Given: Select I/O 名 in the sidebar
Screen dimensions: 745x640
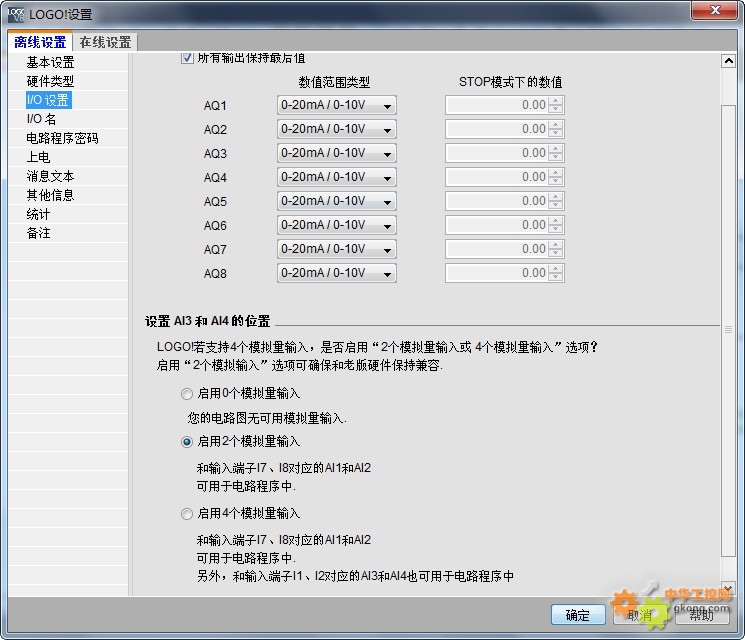Looking at the screenshot, I should pos(41,119).
